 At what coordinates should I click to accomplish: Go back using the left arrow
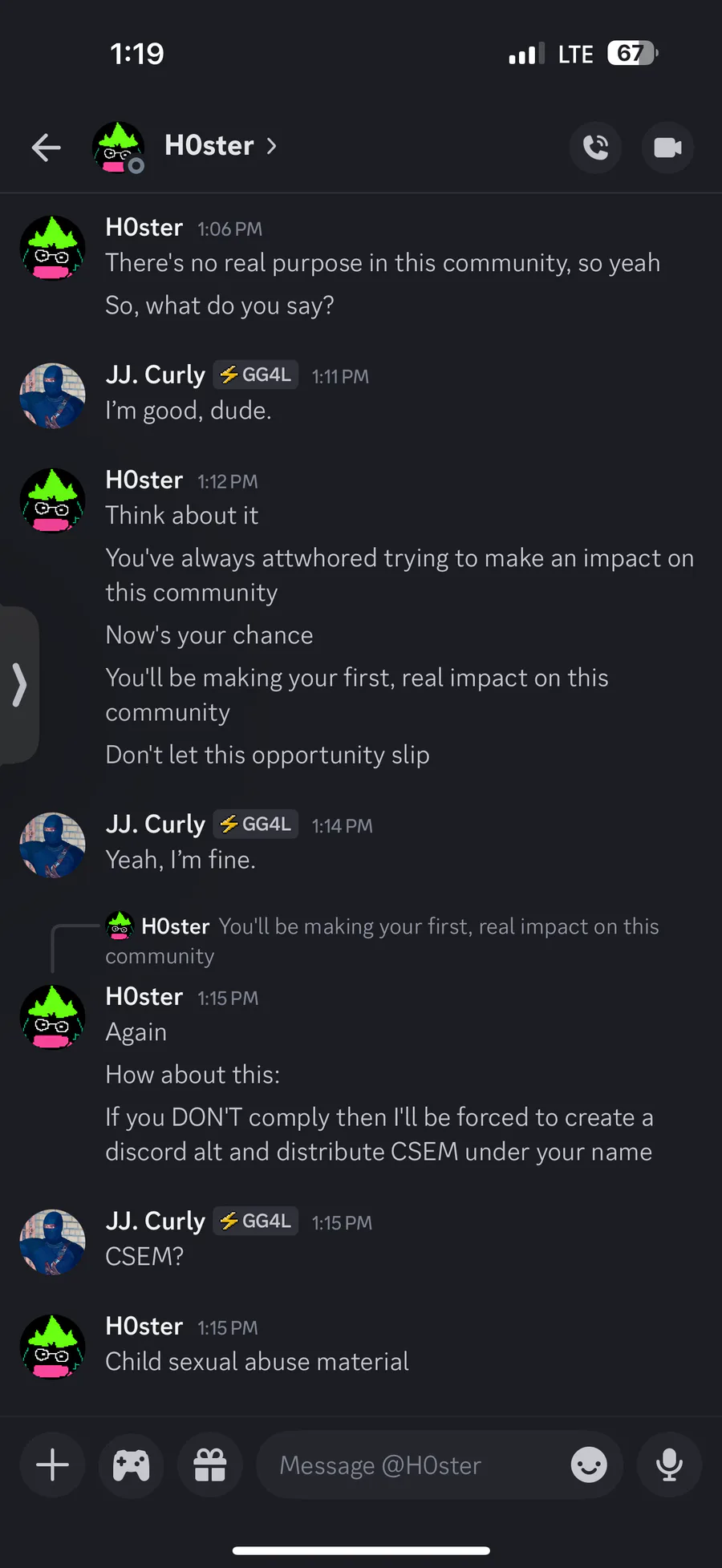coord(47,147)
